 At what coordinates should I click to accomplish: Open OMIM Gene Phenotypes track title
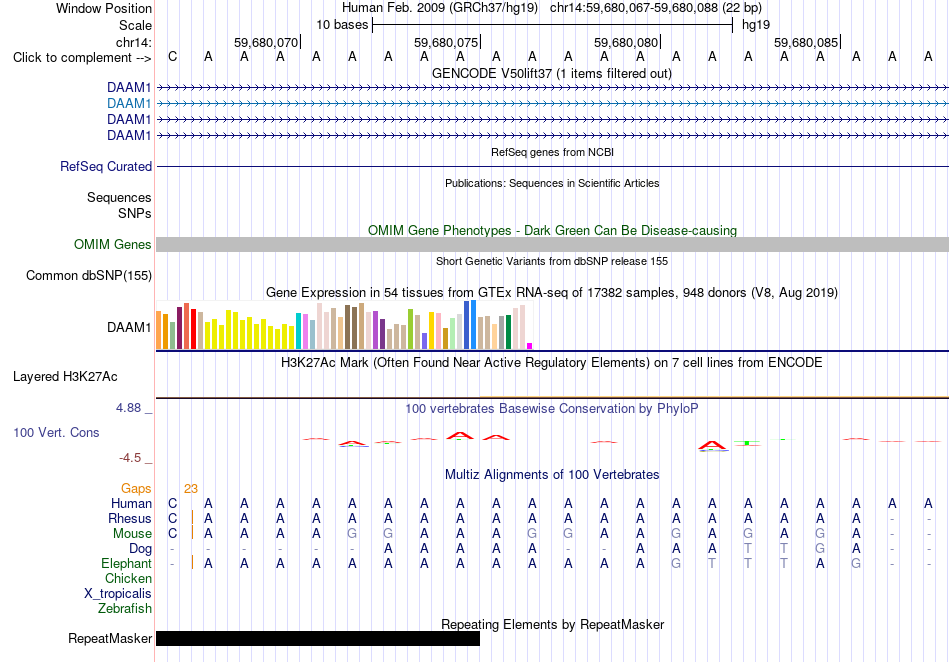pyautogui.click(x=552, y=230)
